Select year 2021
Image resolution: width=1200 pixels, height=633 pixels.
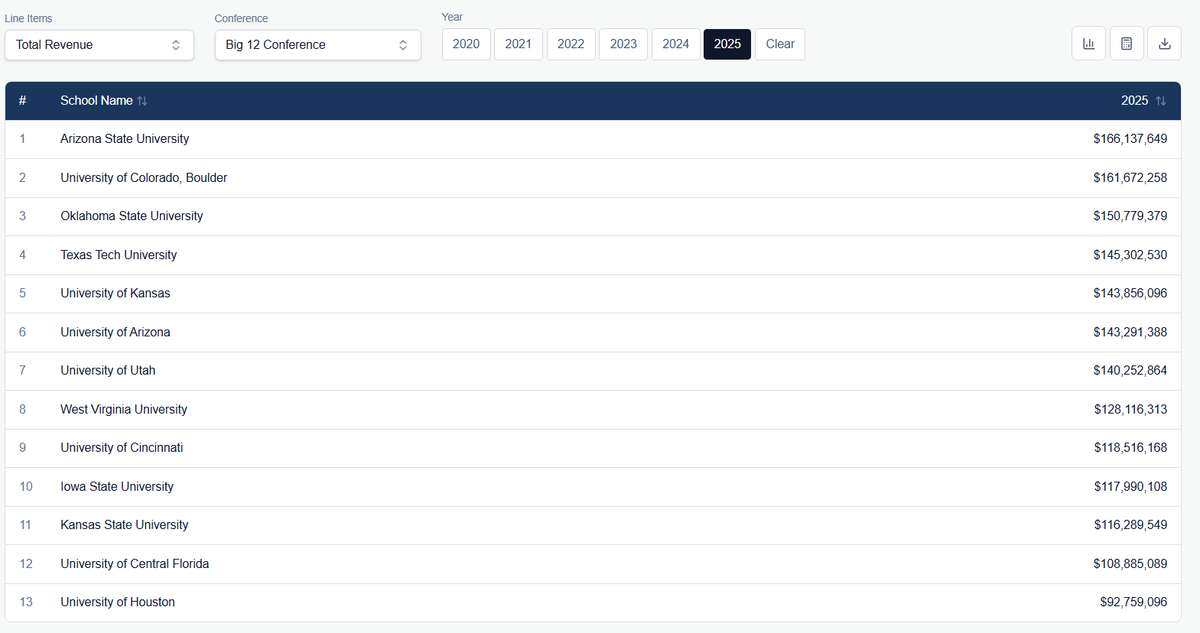tap(518, 44)
